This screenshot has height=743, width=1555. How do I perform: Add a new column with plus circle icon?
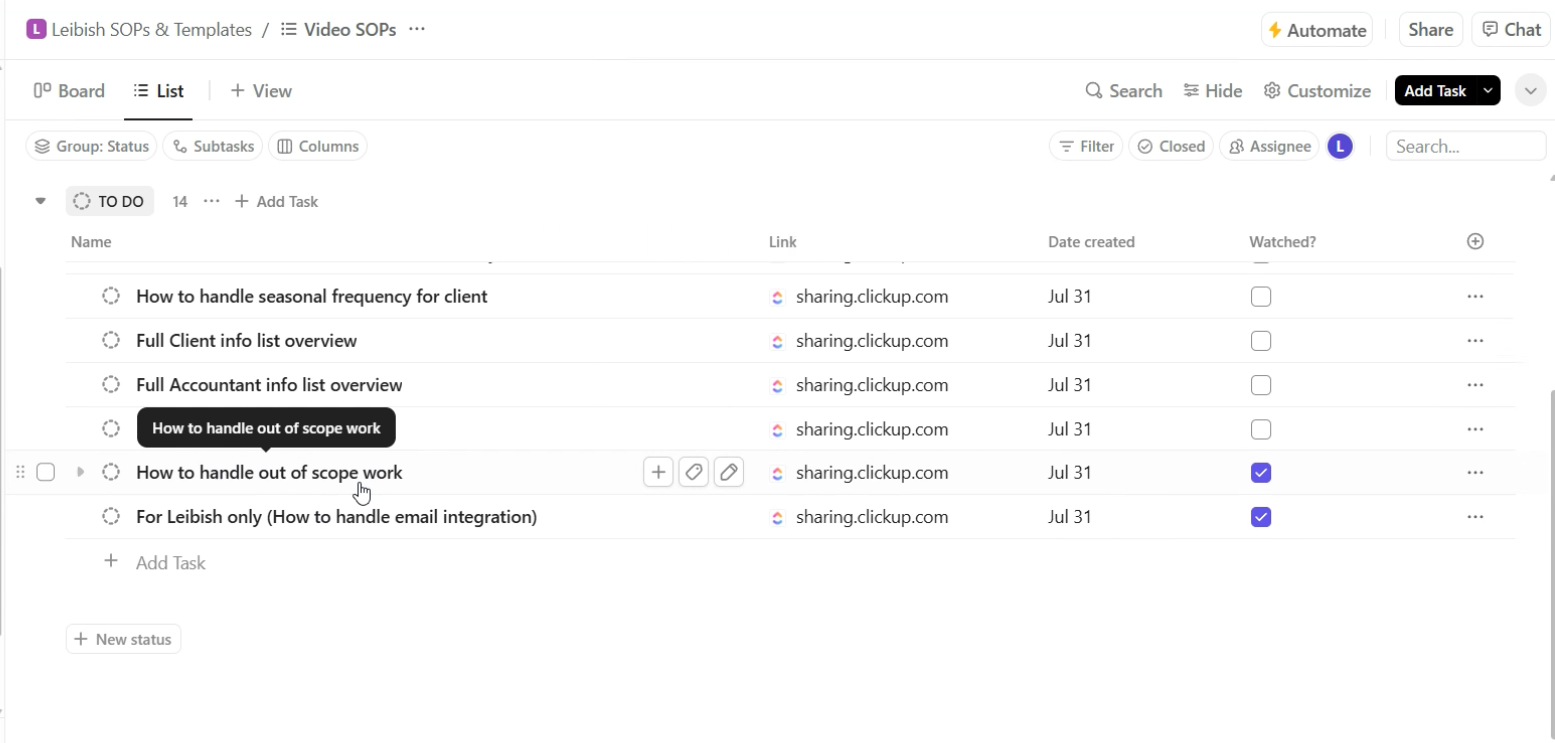pyautogui.click(x=1475, y=241)
